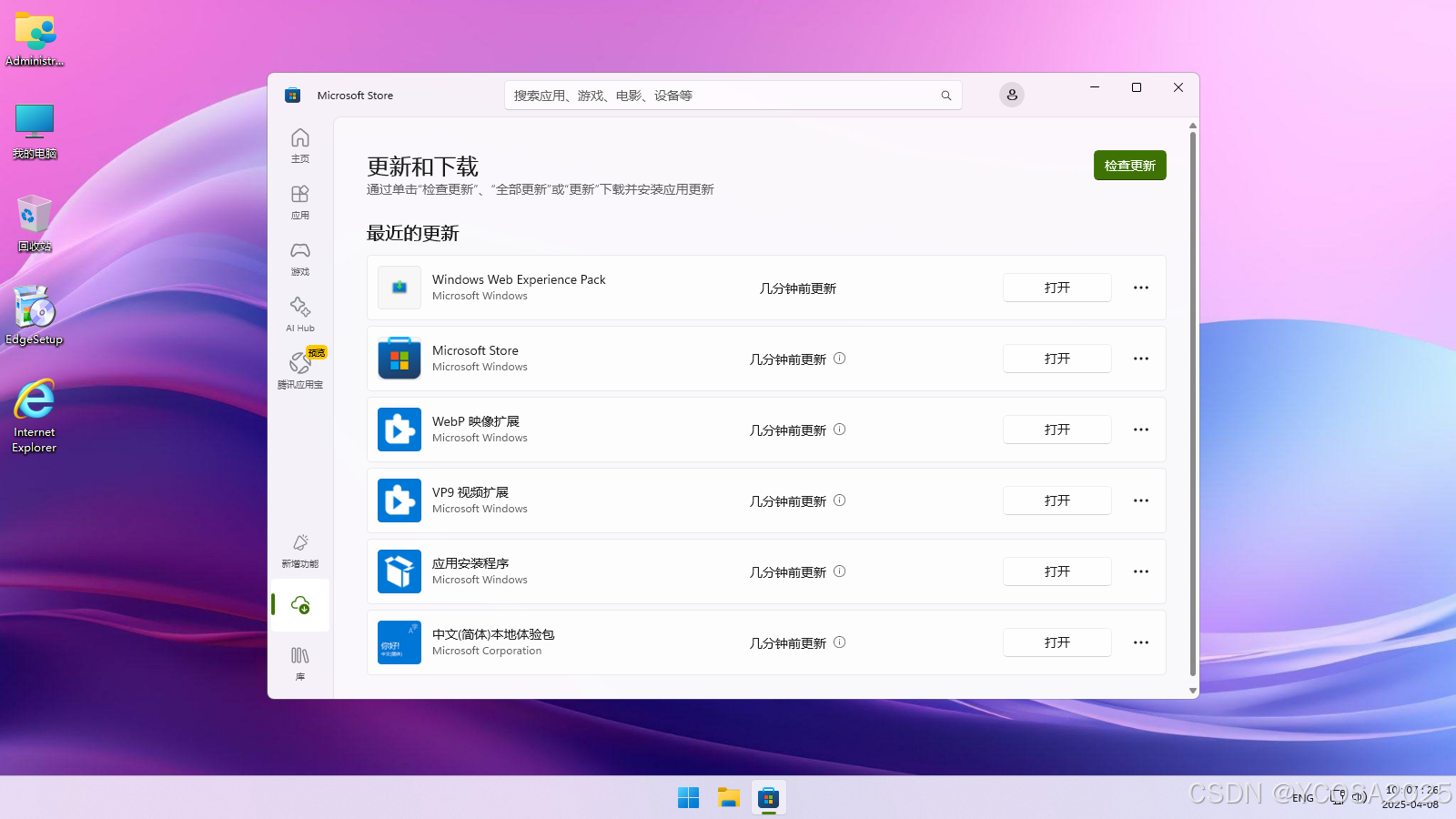Click the WebP 映像扩展 app icon

(399, 430)
